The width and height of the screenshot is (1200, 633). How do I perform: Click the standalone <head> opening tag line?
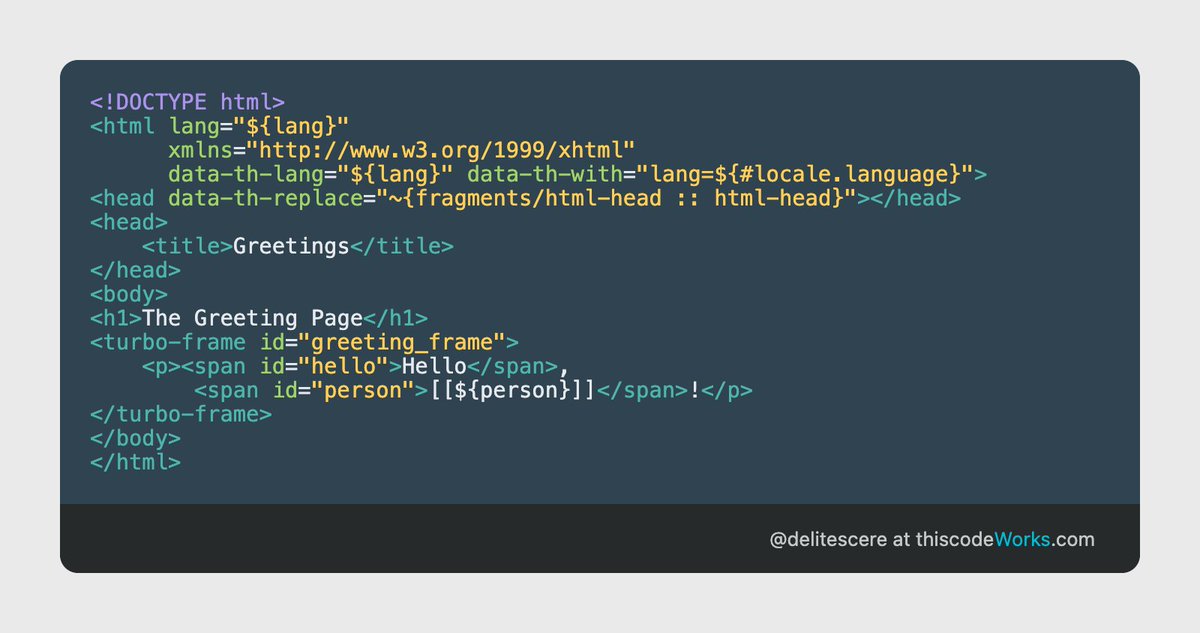point(128,222)
